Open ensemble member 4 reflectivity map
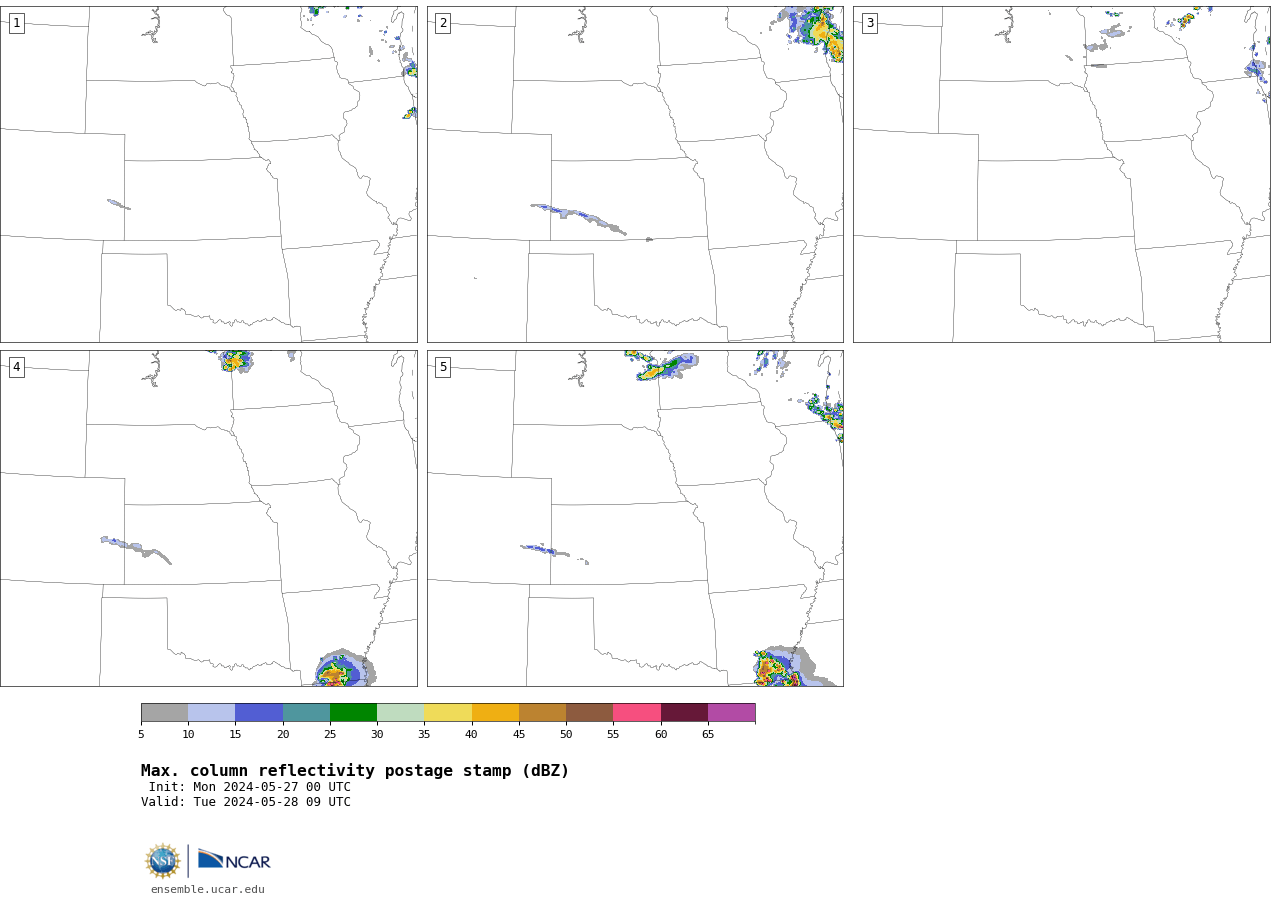Viewport: 1280px width, 901px height. point(208,518)
